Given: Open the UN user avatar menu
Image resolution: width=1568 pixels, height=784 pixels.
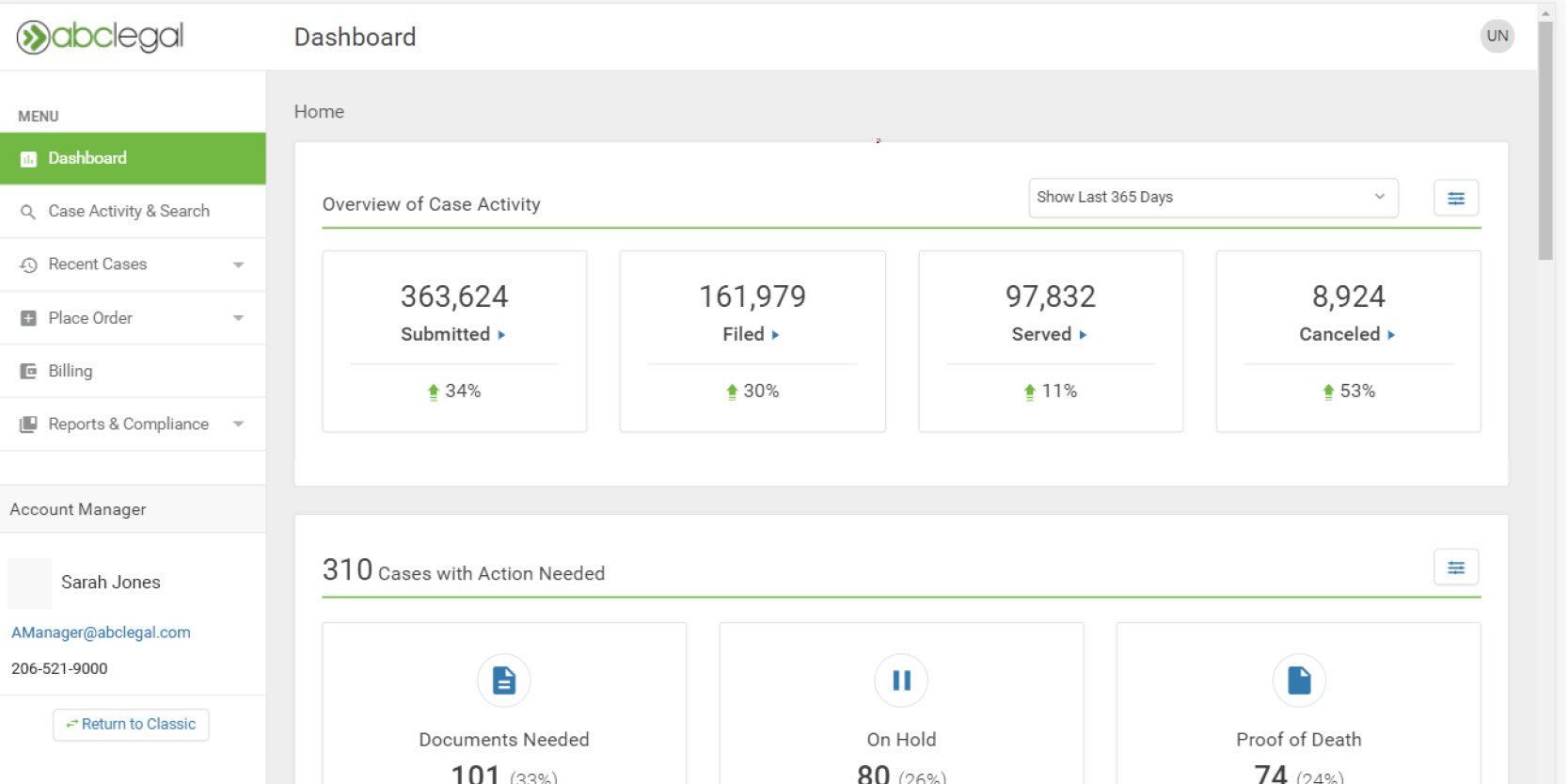Looking at the screenshot, I should point(1497,36).
